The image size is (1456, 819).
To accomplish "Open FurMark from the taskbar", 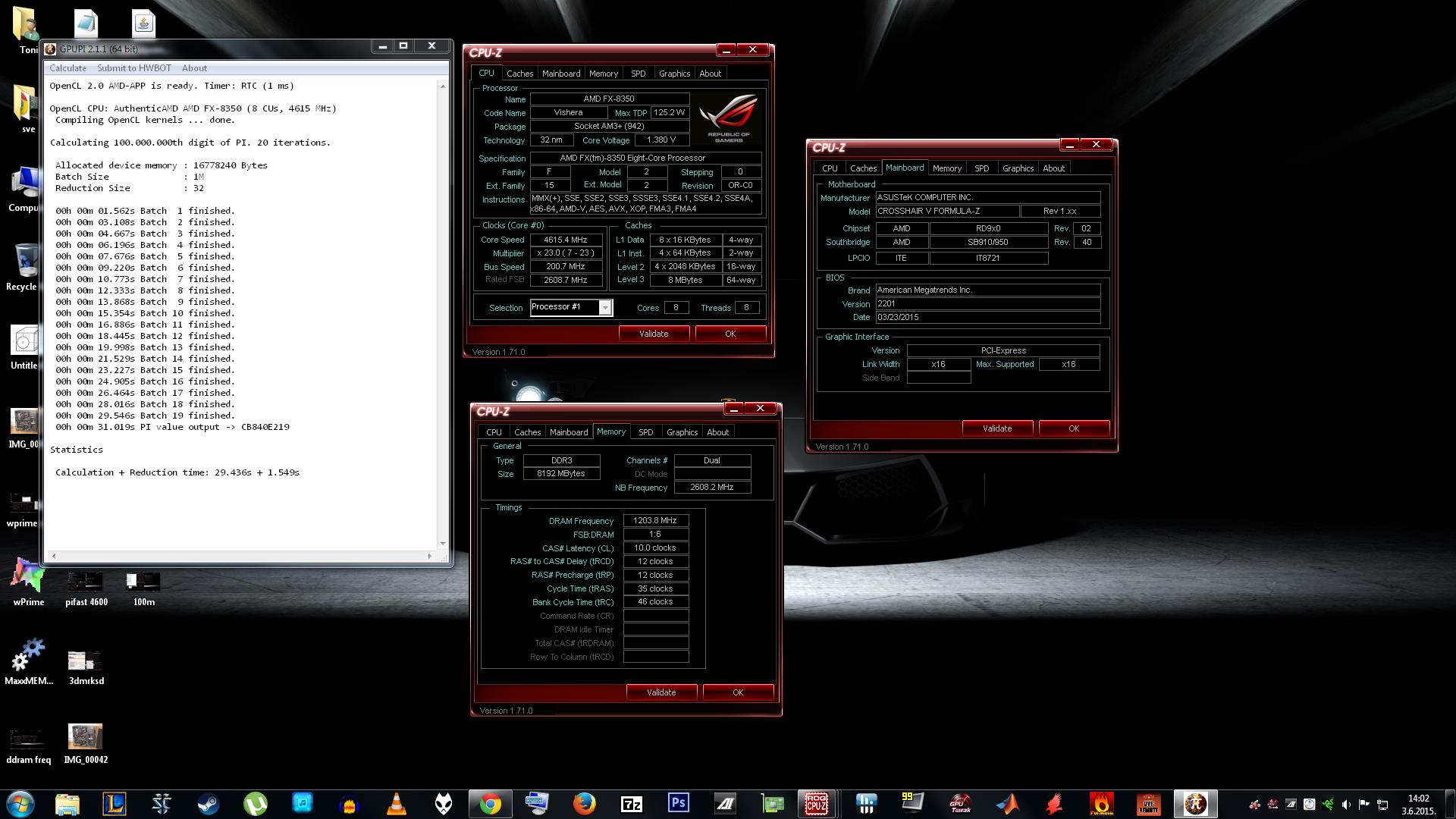I will 1102,803.
